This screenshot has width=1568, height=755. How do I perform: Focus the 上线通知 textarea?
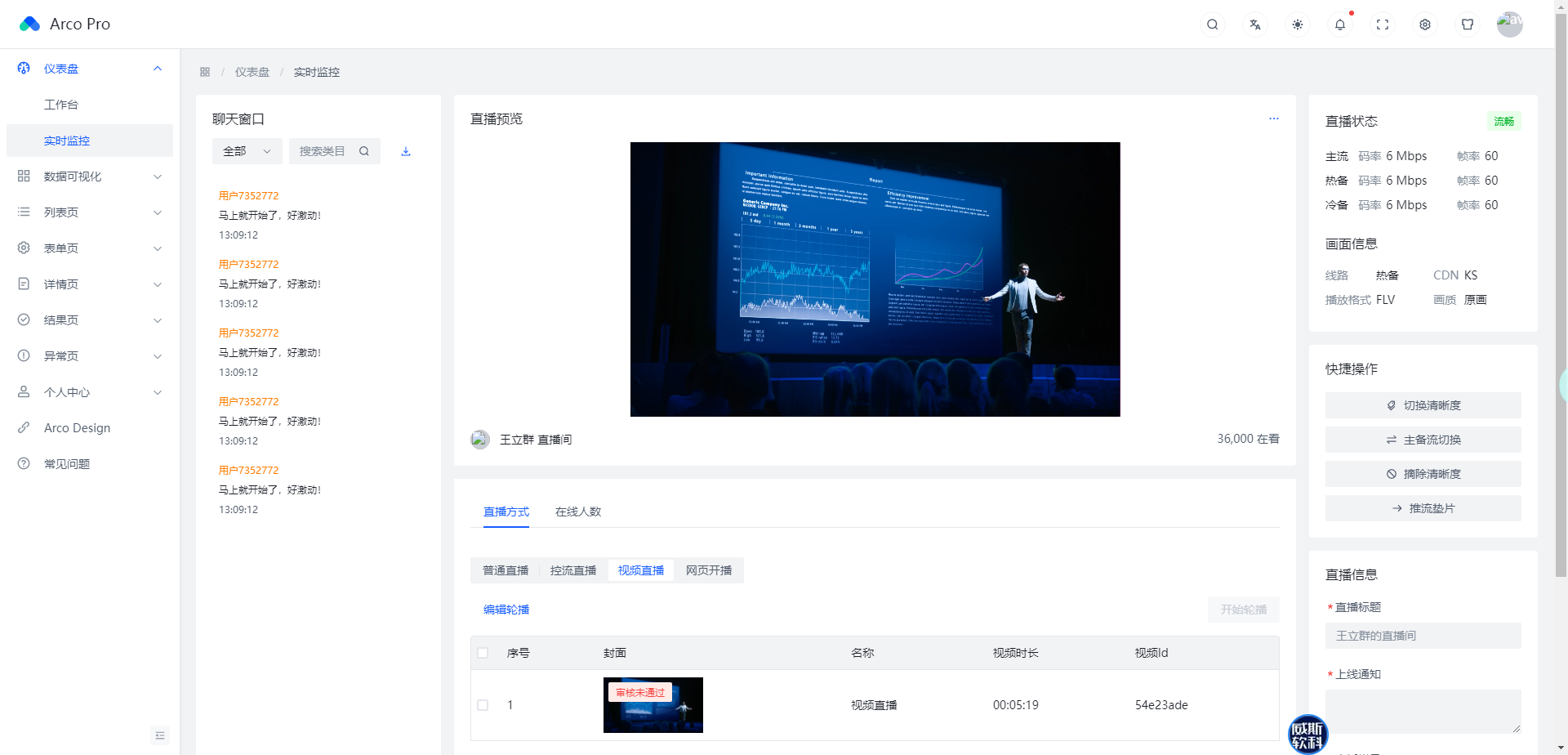click(1423, 711)
